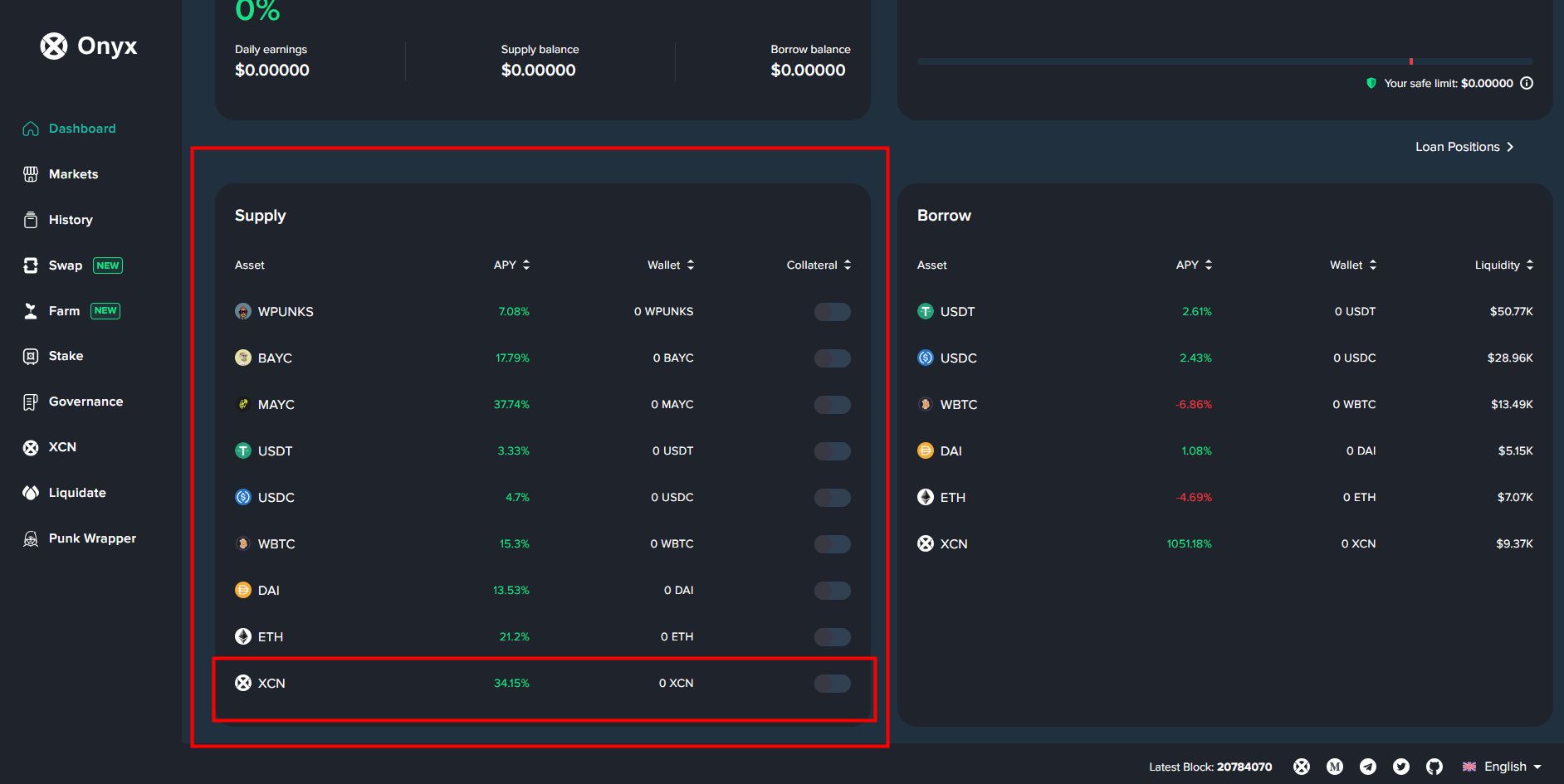The width and height of the screenshot is (1564, 784).
Task: Click the DAI asset icon in Supply table
Action: point(243,591)
